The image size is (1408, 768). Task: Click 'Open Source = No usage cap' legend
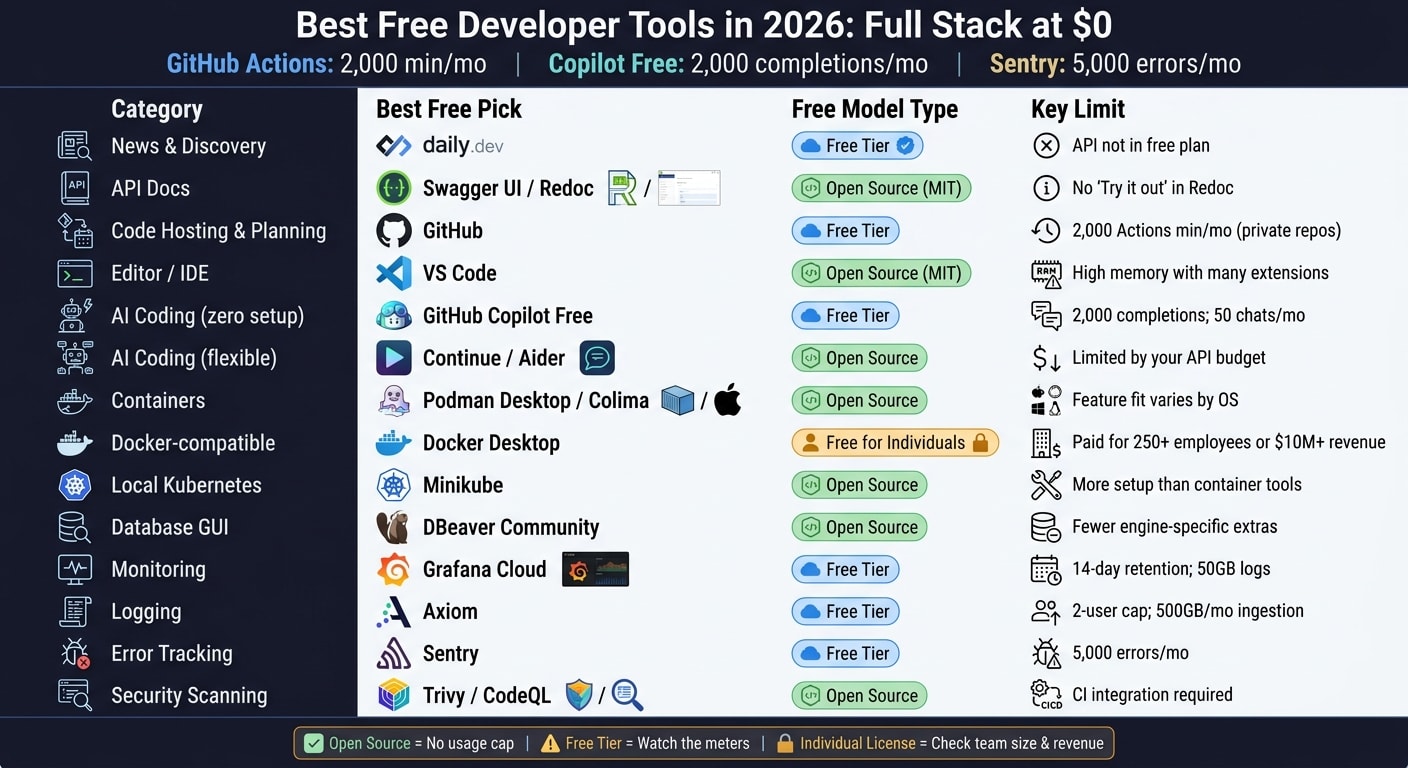tap(408, 743)
